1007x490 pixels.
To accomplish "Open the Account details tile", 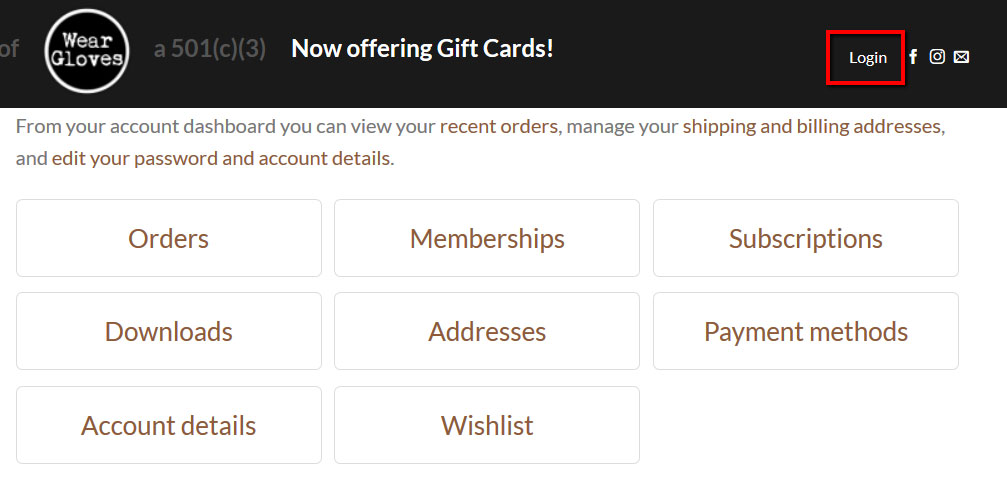I will (169, 425).
